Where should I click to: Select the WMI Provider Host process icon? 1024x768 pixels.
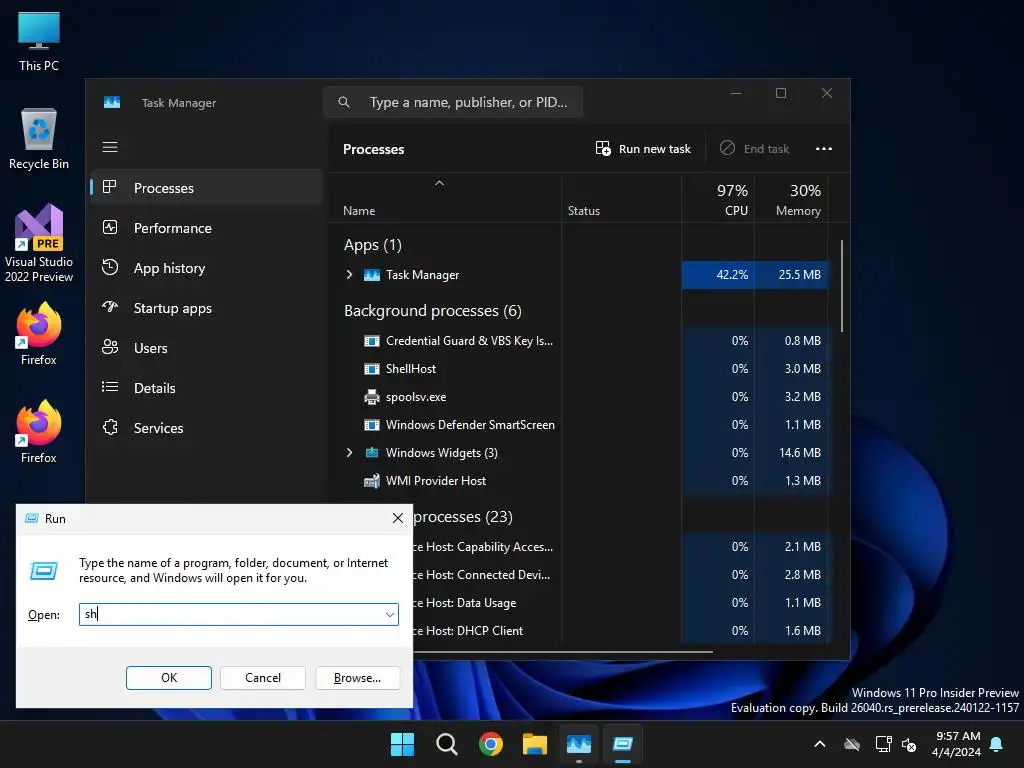pyautogui.click(x=372, y=481)
